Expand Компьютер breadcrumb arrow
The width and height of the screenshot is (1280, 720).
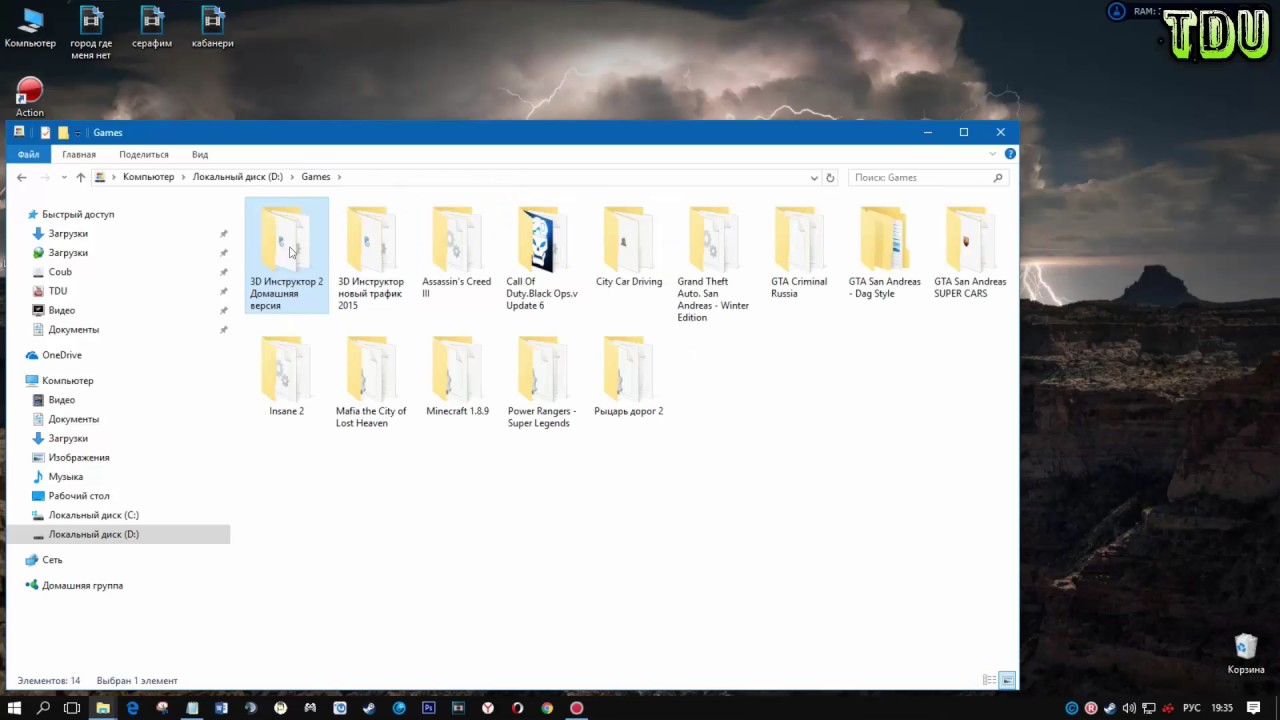pos(183,177)
